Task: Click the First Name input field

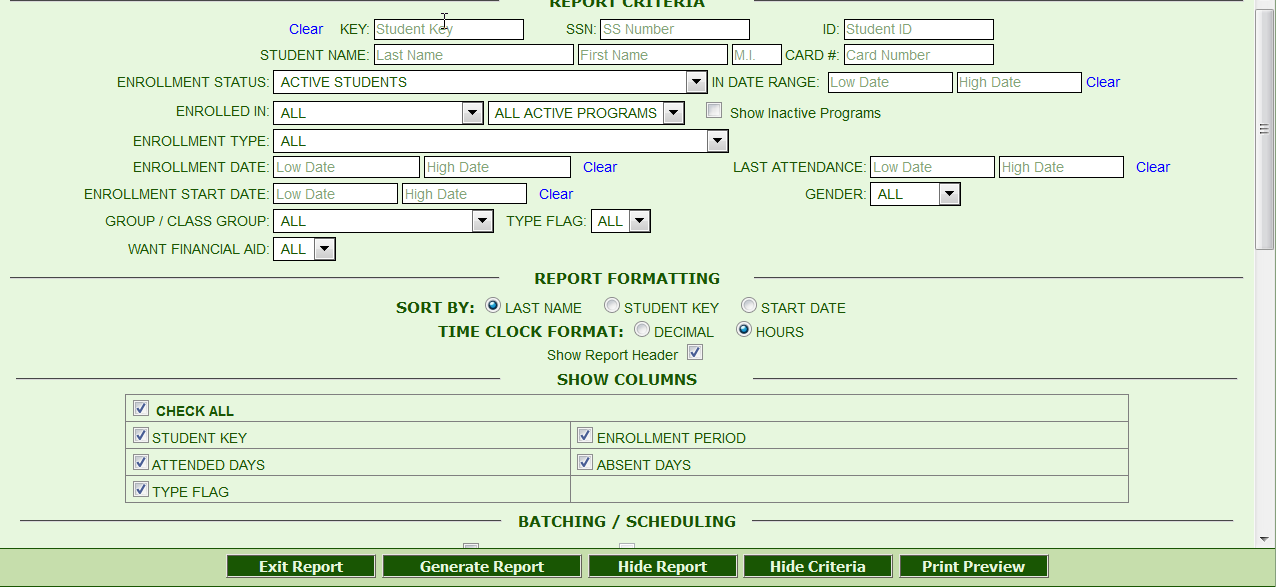Action: [x=653, y=55]
